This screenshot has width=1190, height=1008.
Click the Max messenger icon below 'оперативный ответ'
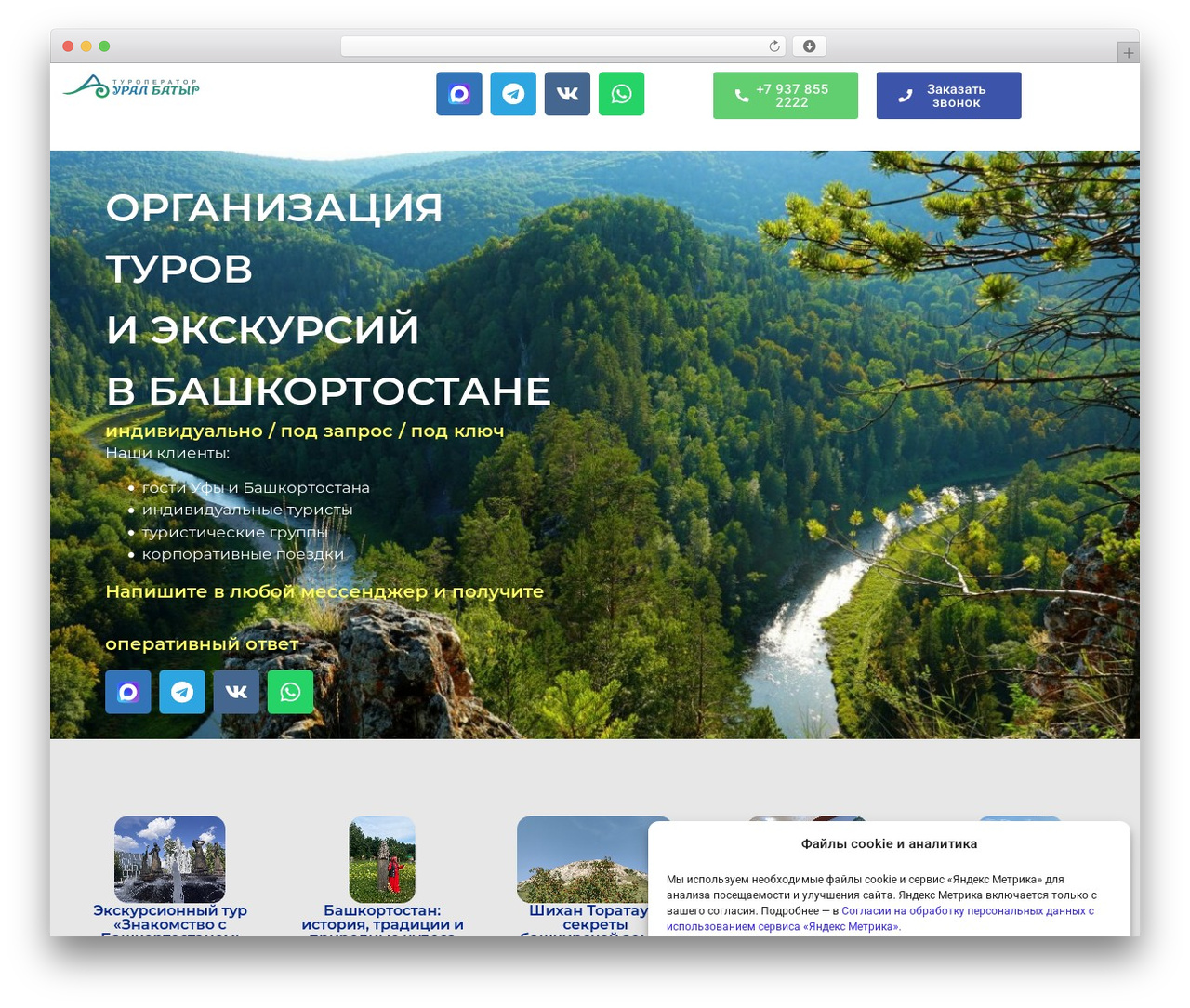point(128,692)
